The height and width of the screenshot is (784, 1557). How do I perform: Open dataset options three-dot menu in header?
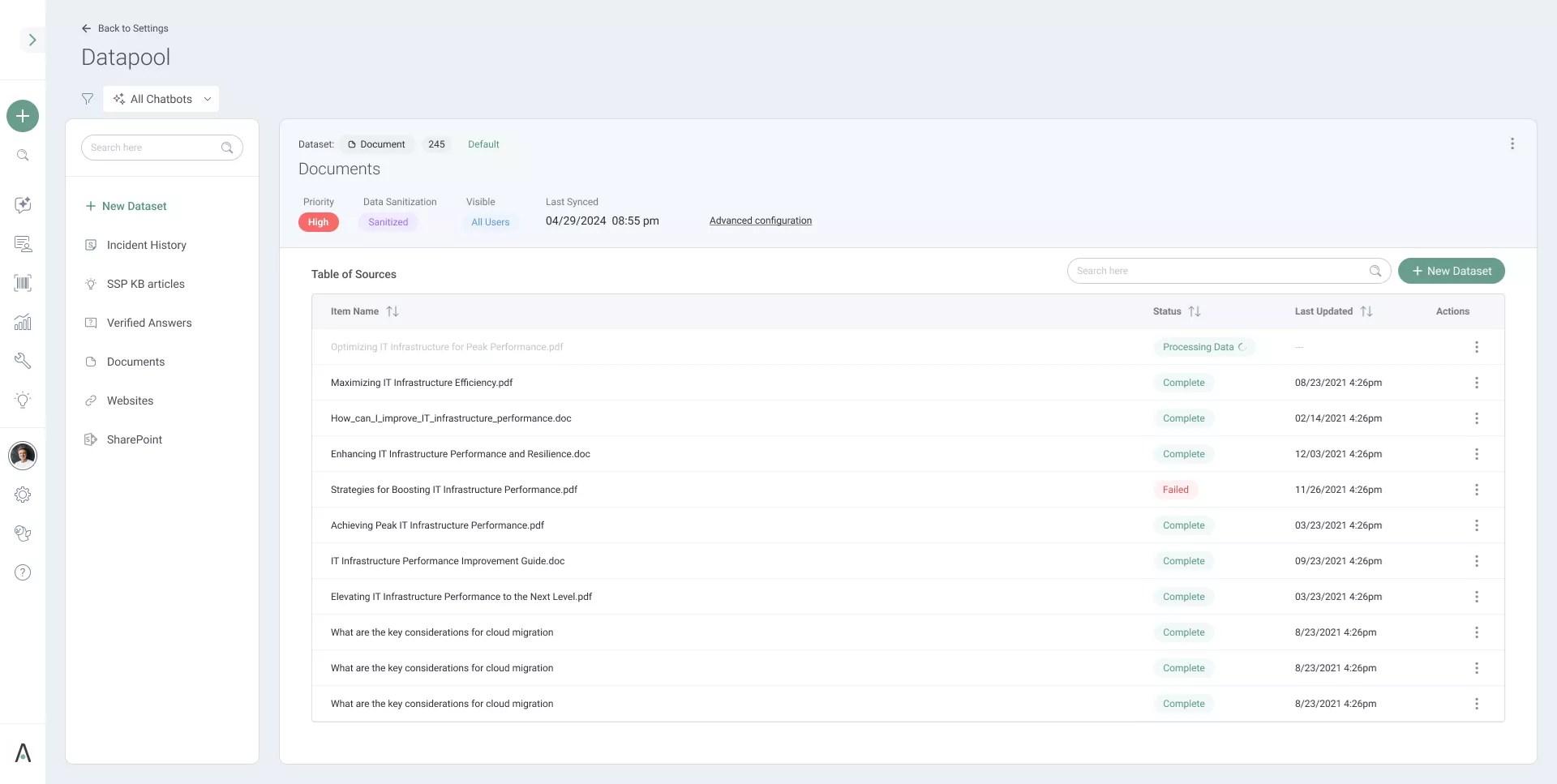[x=1512, y=144]
